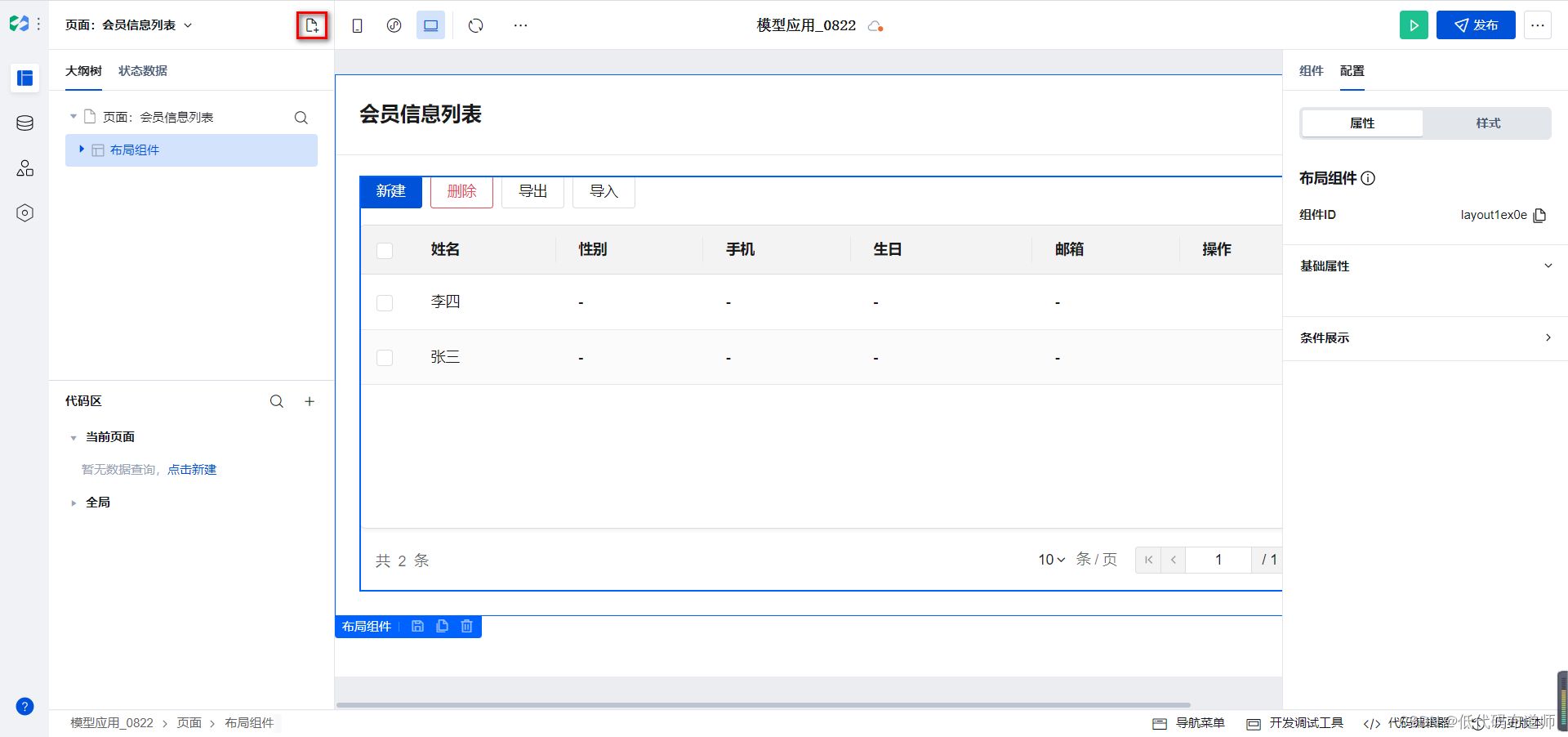Click the 导出 button
1568x737 pixels.
[532, 191]
